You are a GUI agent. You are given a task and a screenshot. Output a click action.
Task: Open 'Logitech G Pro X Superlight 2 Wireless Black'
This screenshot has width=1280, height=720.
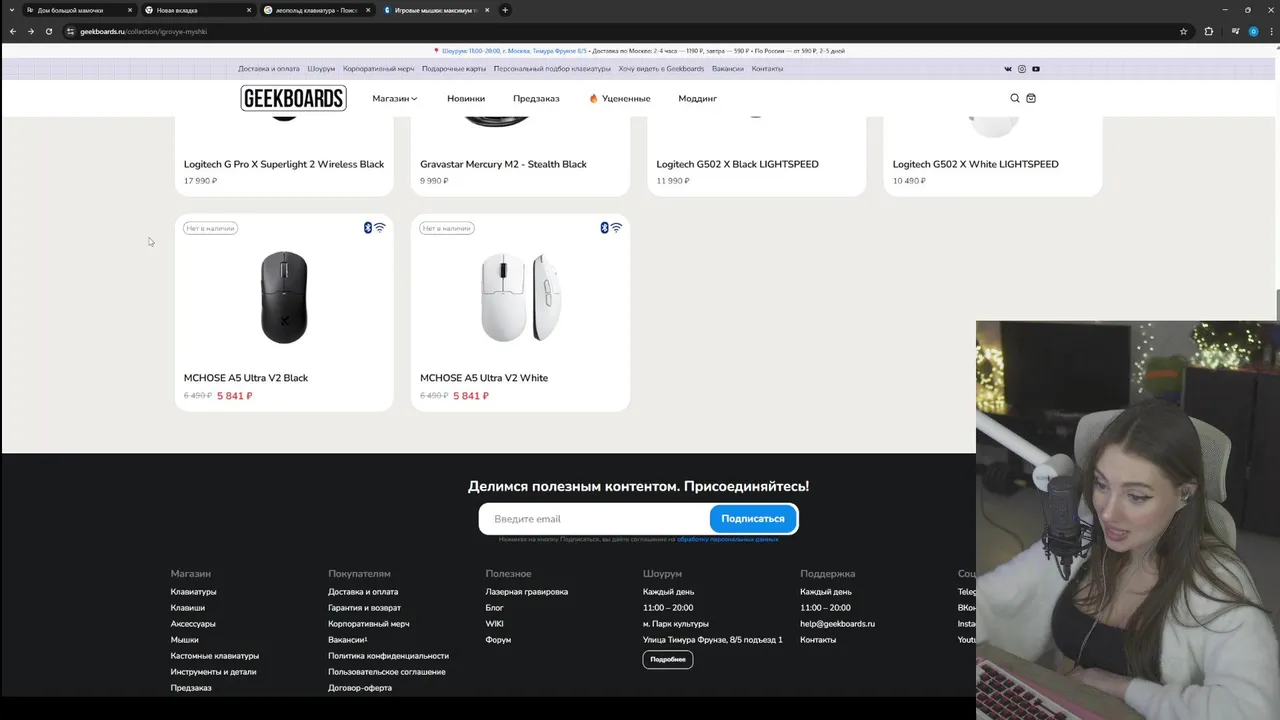tap(284, 164)
